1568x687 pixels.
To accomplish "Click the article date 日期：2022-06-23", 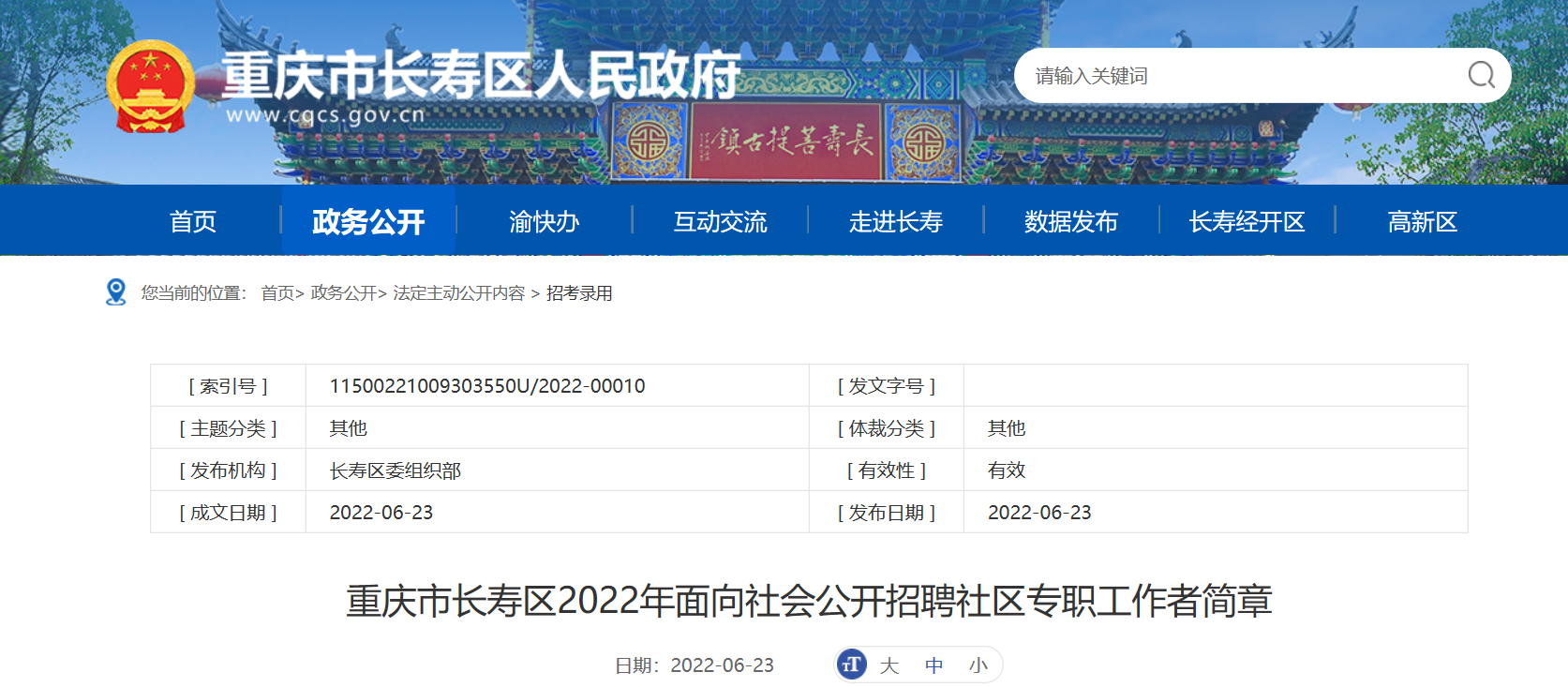I will point(694,665).
